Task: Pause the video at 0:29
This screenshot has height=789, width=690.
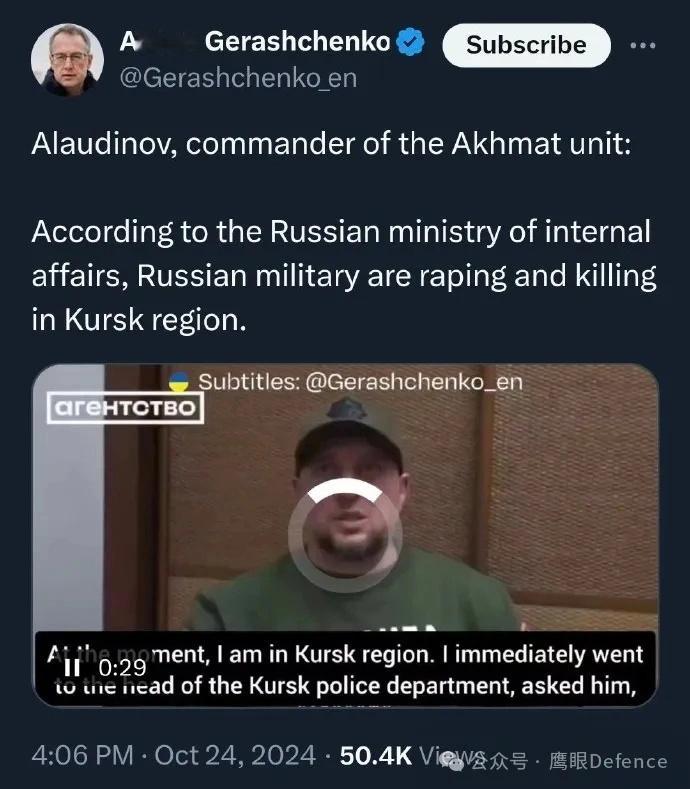Action: point(72,668)
